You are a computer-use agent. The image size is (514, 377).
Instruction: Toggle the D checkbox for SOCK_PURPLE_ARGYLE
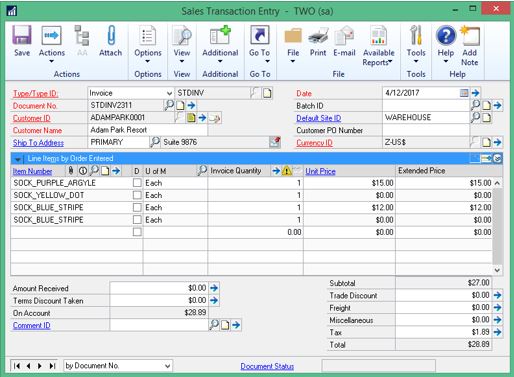coord(137,183)
